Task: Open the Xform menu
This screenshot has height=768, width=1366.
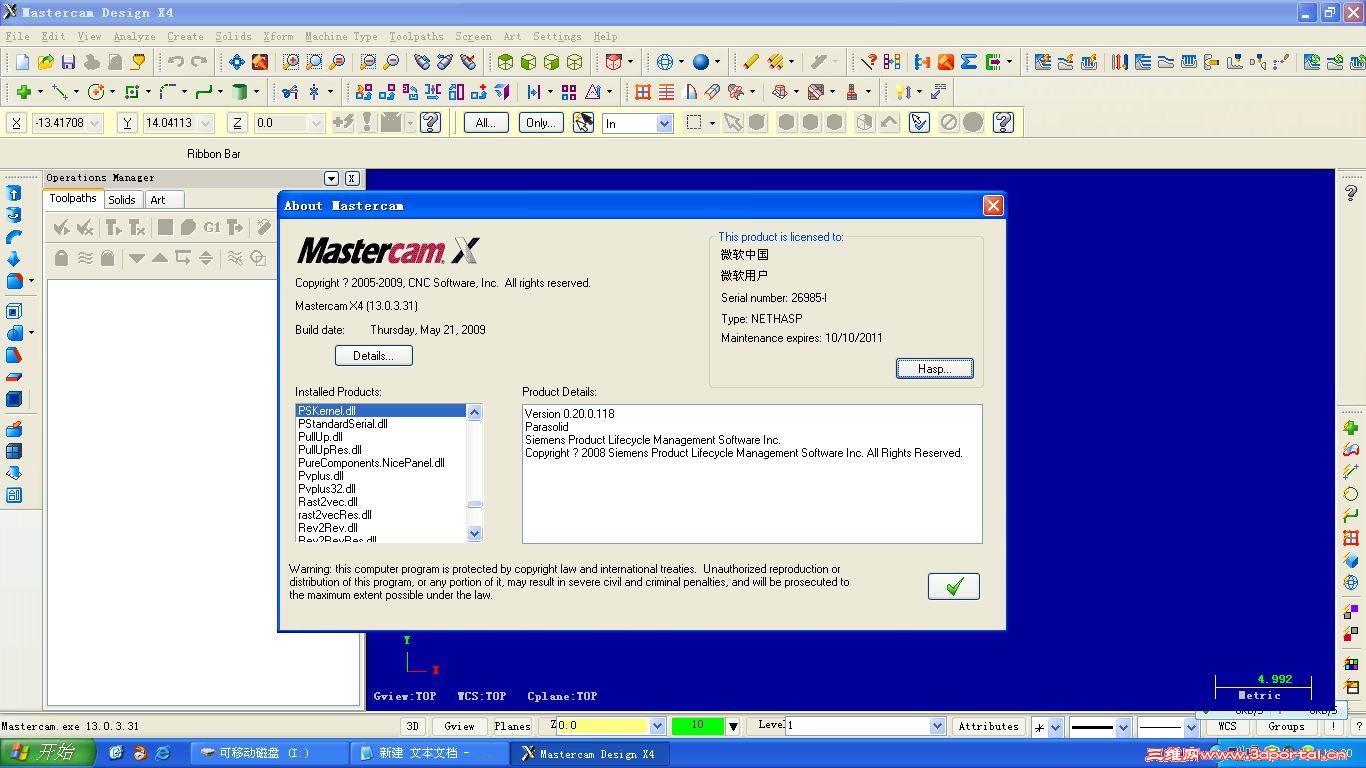Action: tap(278, 37)
